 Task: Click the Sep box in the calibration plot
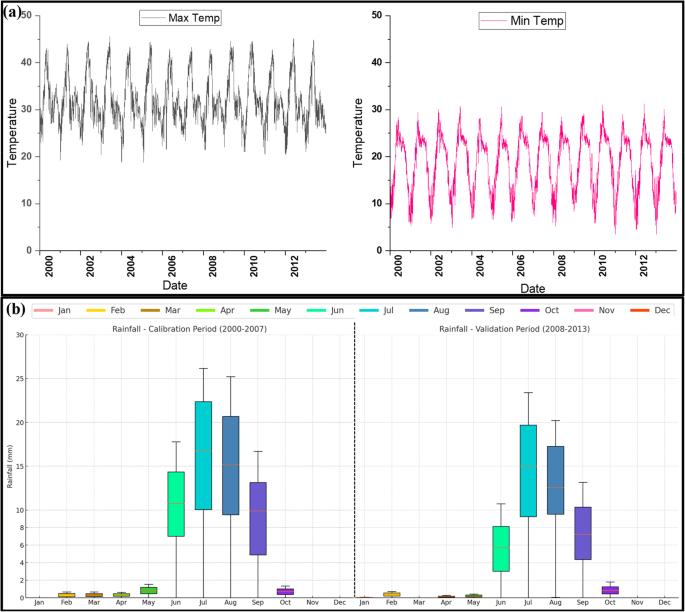[258, 519]
